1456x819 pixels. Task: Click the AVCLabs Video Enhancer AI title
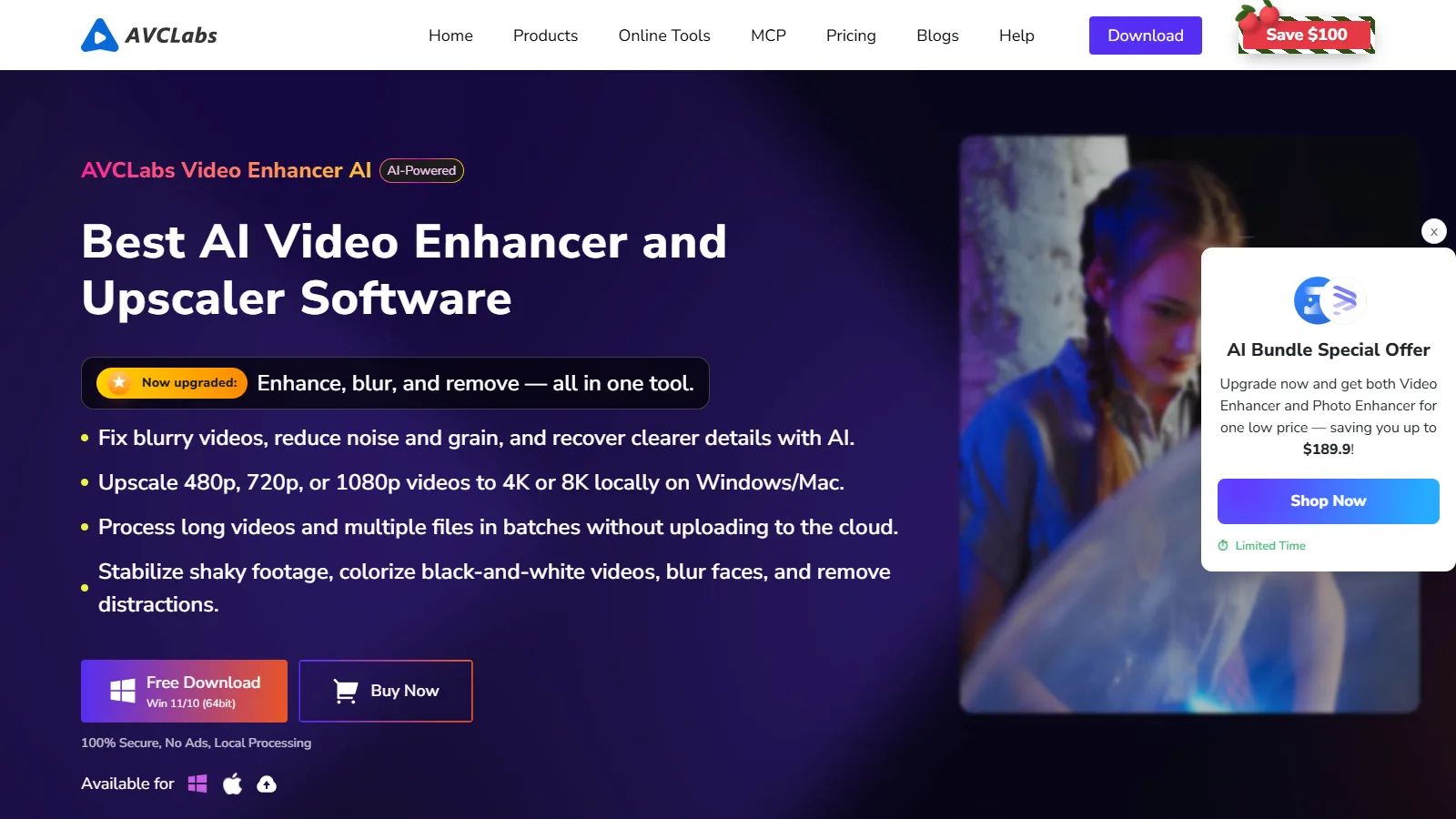pos(227,170)
